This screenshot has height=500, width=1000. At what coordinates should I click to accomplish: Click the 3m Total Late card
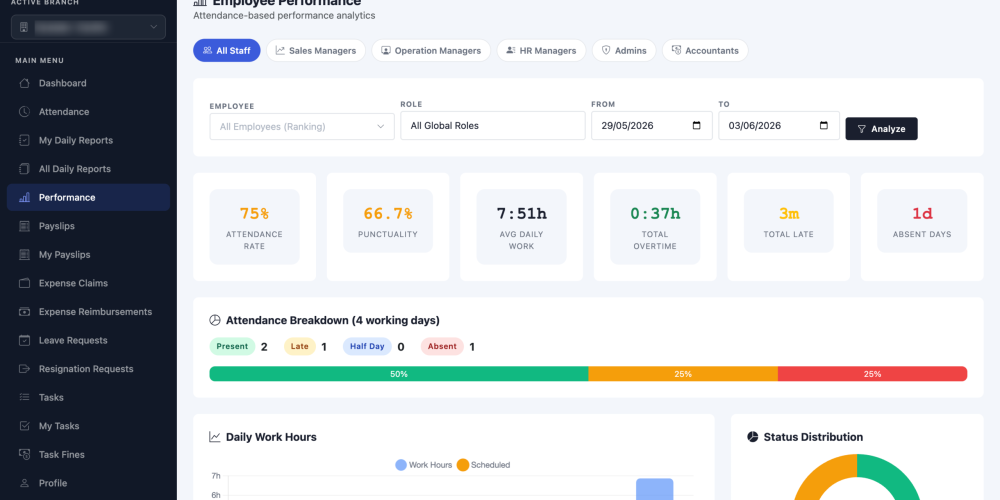(789, 226)
